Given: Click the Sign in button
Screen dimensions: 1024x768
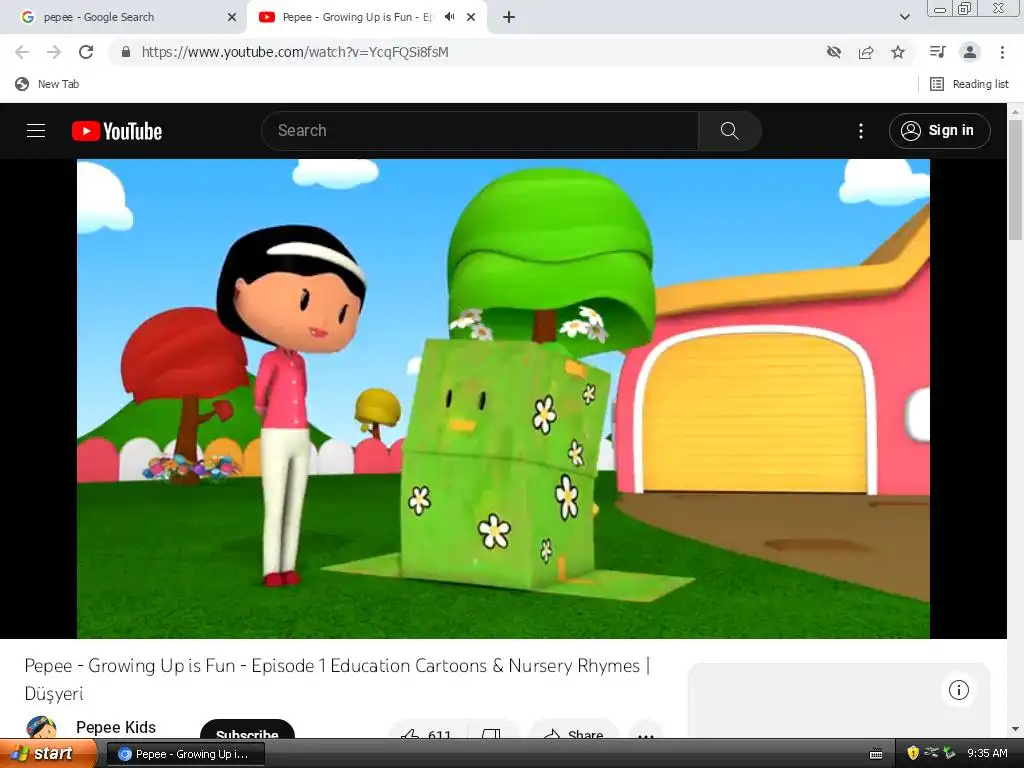Looking at the screenshot, I should 939,131.
